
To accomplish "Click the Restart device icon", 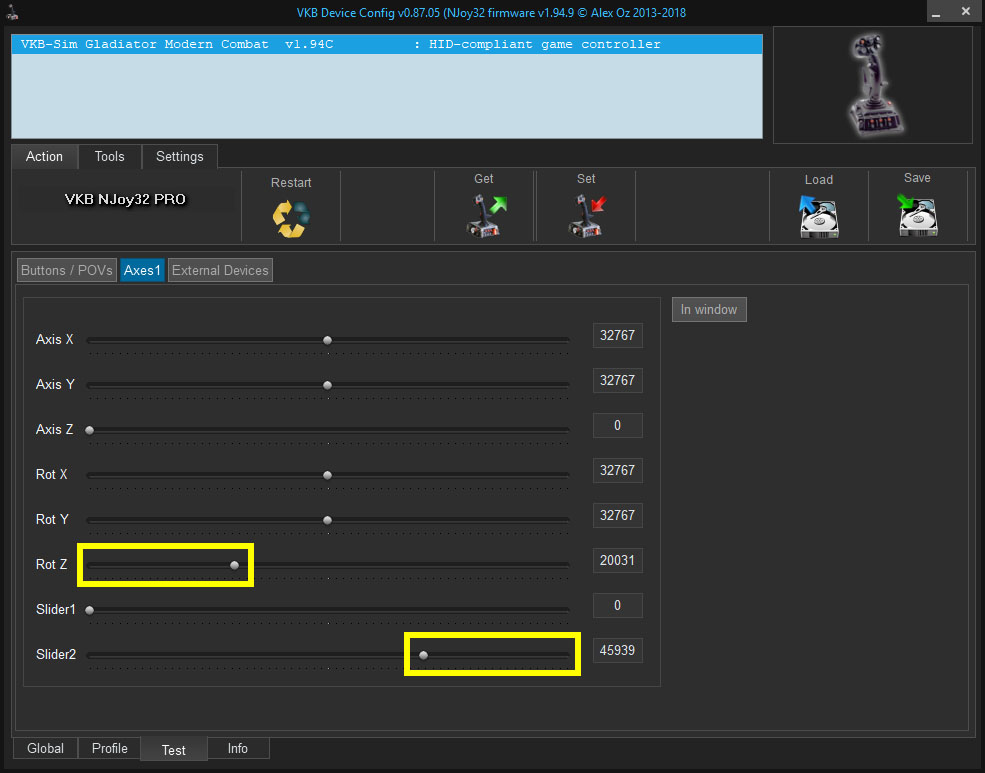I will pyautogui.click(x=291, y=217).
